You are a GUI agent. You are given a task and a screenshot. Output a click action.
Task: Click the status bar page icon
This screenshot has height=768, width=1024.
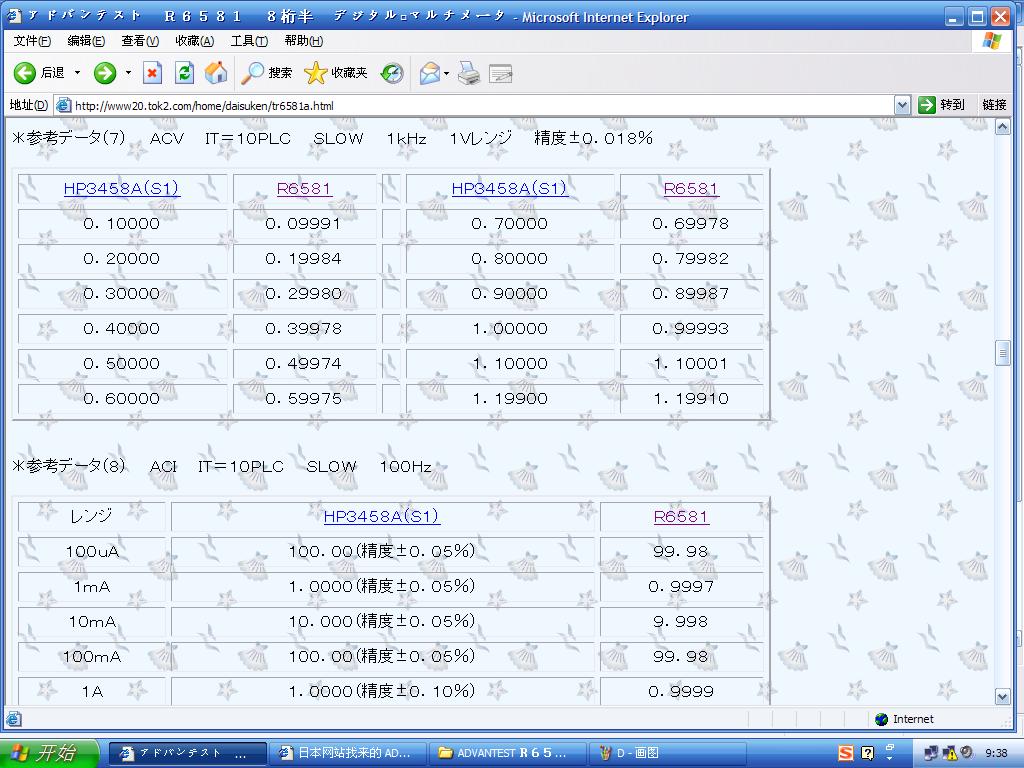(14, 719)
